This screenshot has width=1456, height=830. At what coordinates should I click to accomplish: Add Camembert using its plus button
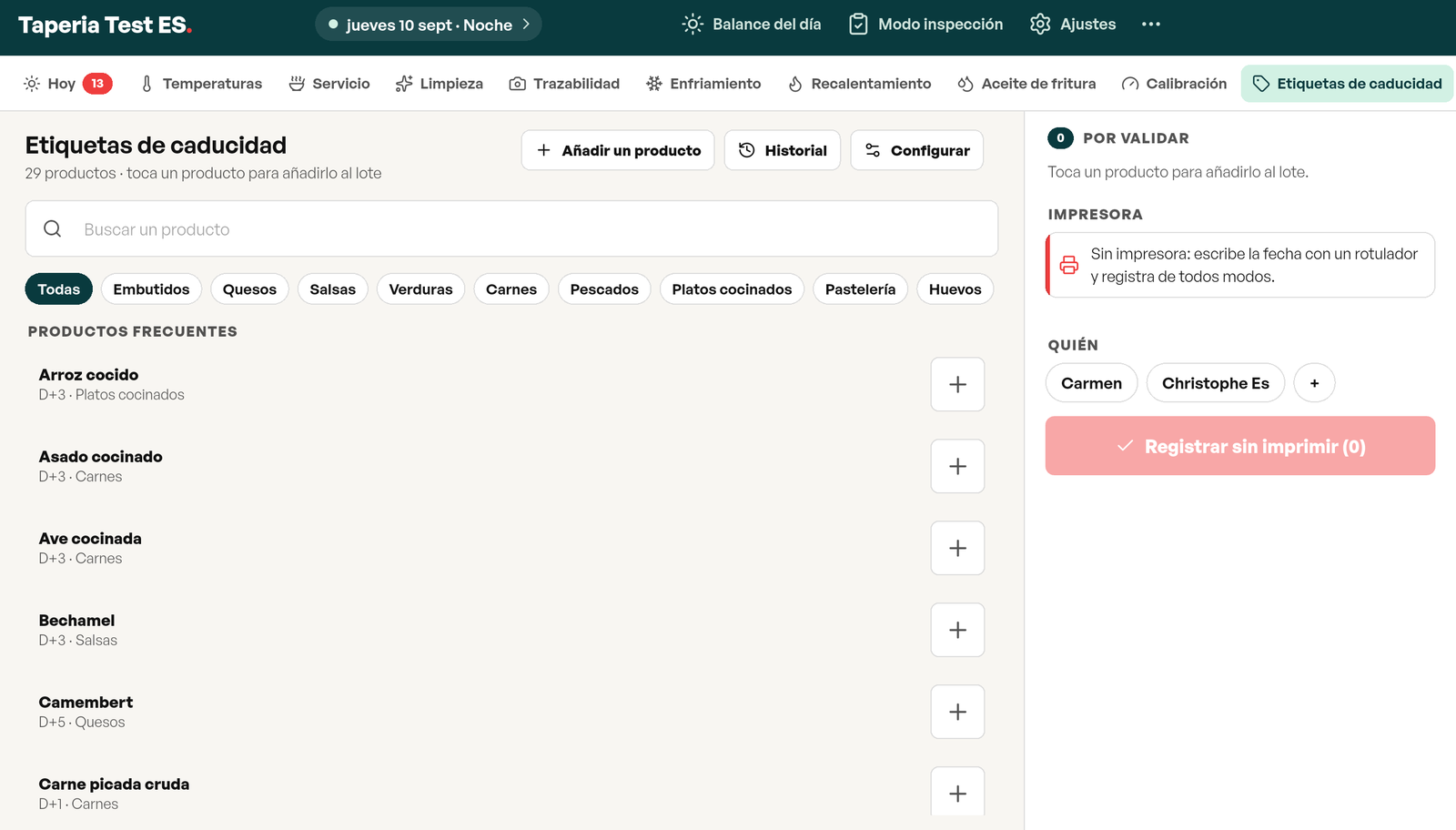click(957, 712)
